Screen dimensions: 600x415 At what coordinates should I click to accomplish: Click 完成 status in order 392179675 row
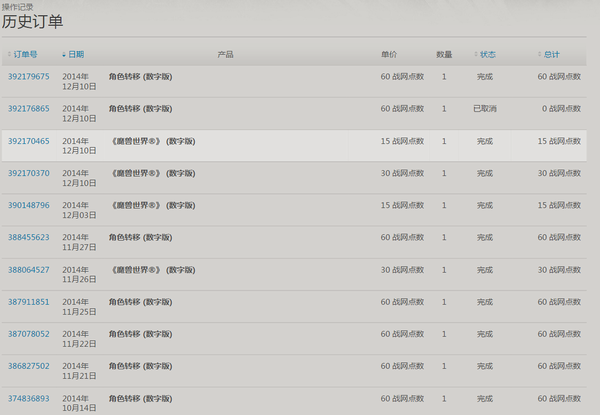point(485,76)
